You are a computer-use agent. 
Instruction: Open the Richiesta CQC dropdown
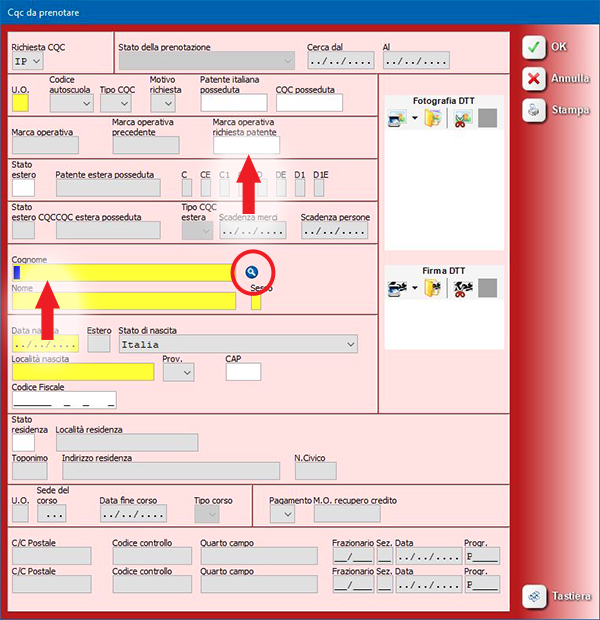point(35,61)
